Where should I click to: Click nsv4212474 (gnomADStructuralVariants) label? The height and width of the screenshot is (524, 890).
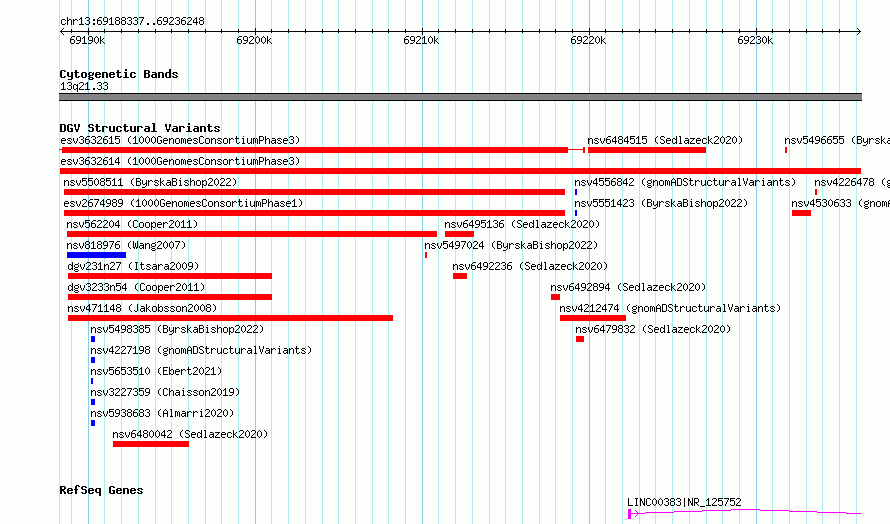click(x=670, y=308)
